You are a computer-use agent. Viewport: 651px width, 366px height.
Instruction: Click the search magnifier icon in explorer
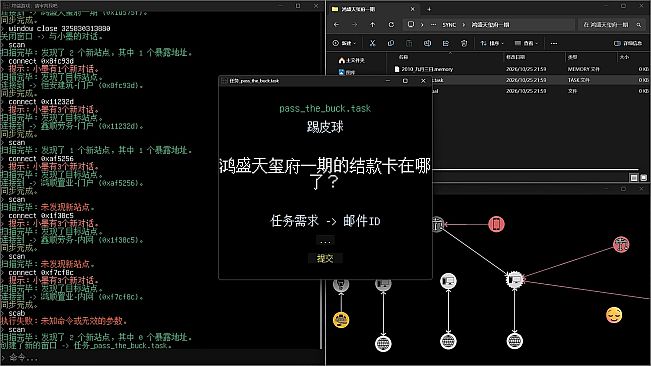point(639,25)
